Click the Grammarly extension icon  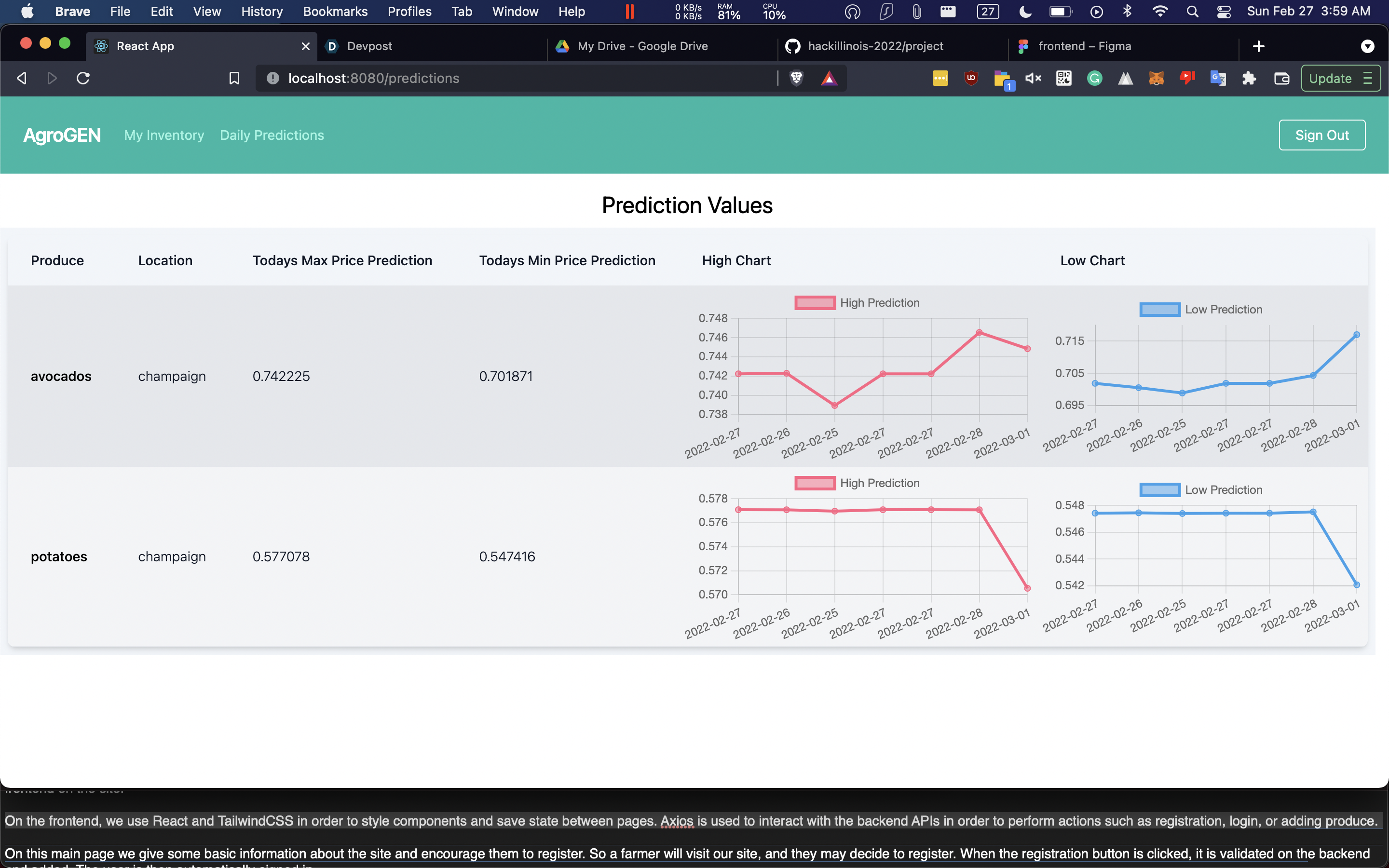(1094, 78)
